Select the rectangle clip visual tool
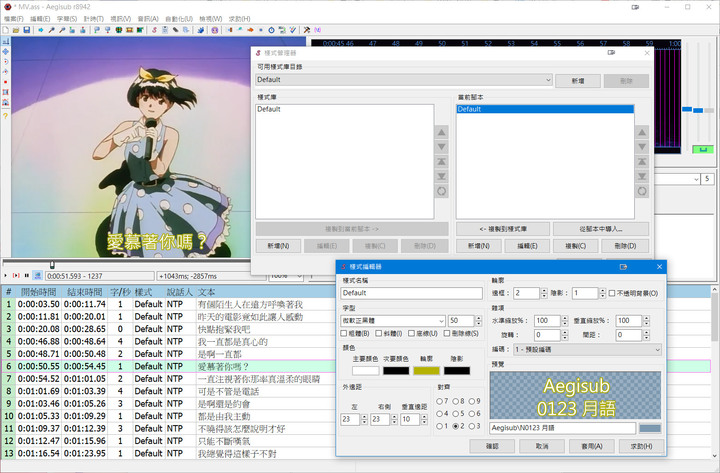The width and height of the screenshot is (720, 473). coord(6,92)
